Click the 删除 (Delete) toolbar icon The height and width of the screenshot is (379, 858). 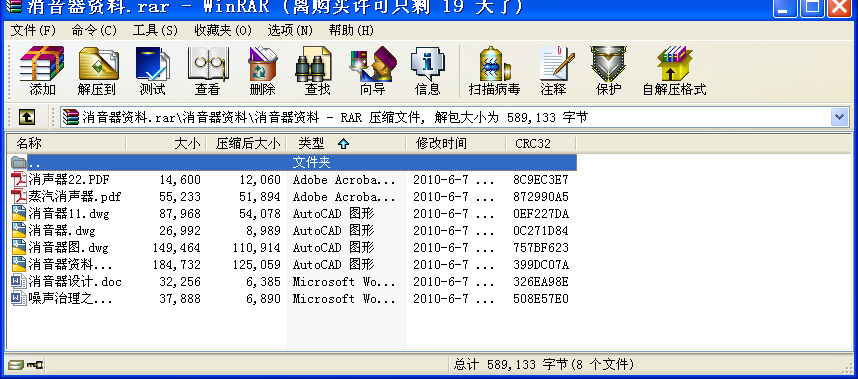(x=262, y=71)
